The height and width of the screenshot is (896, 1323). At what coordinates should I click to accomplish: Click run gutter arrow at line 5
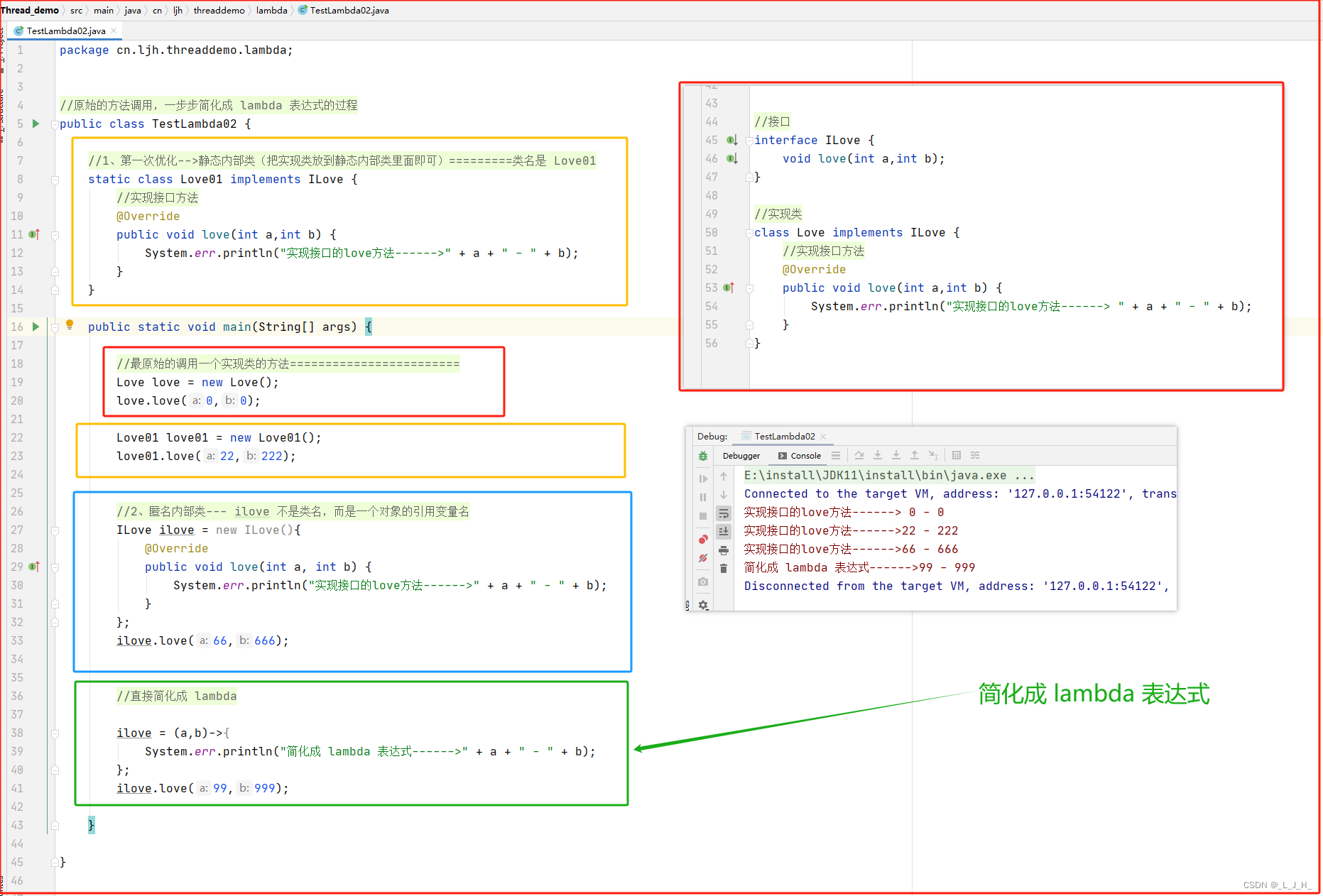(x=36, y=124)
